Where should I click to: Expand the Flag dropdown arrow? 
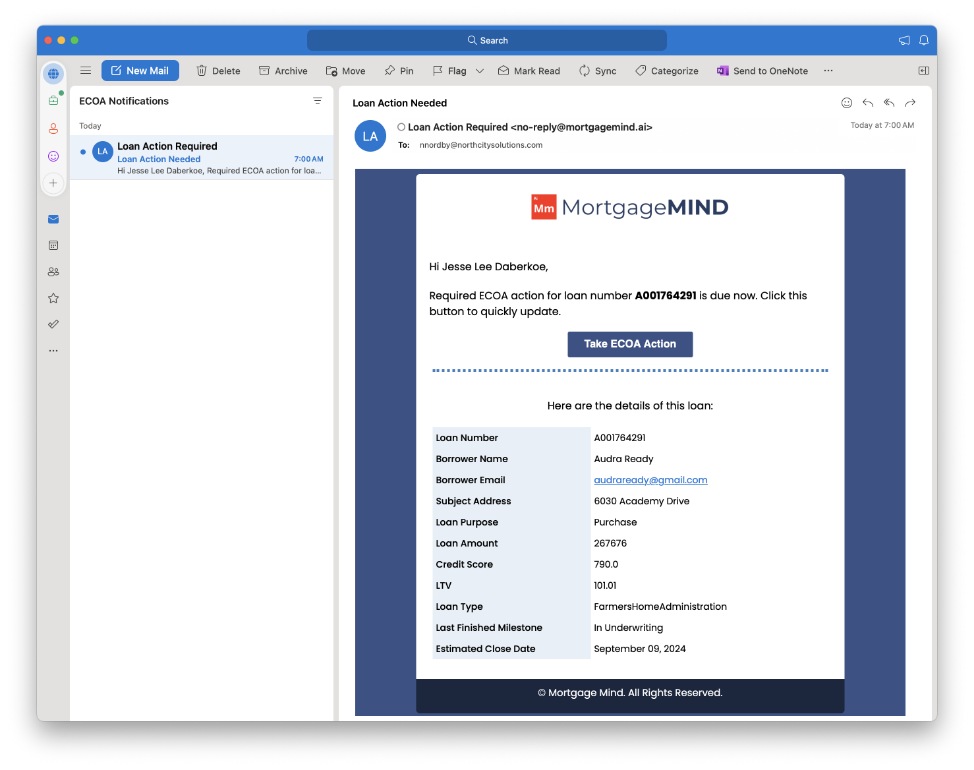(x=480, y=71)
